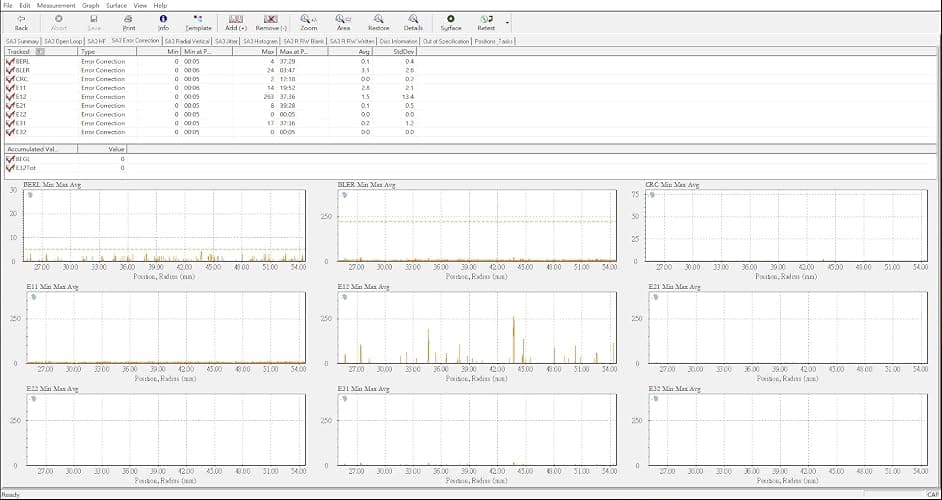
Task: Click the pin icon in CRC graph
Action: click(651, 195)
